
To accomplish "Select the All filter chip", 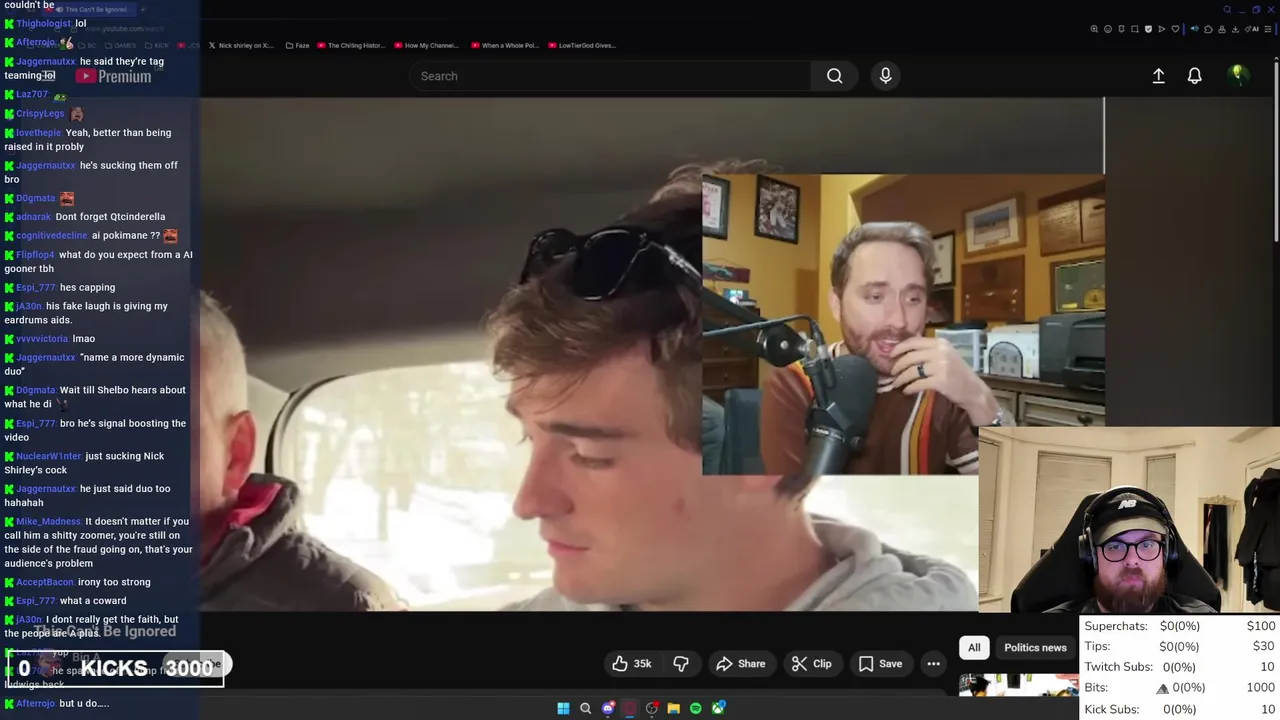I will click(x=974, y=648).
